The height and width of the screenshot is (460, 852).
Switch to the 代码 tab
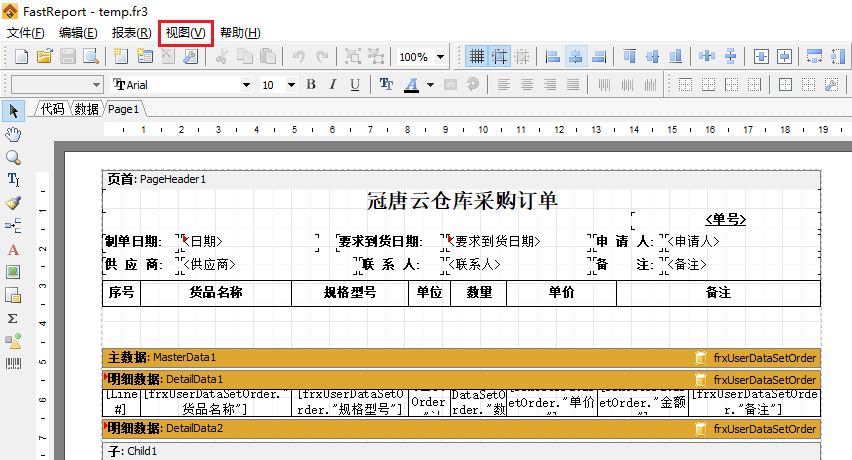coord(52,109)
